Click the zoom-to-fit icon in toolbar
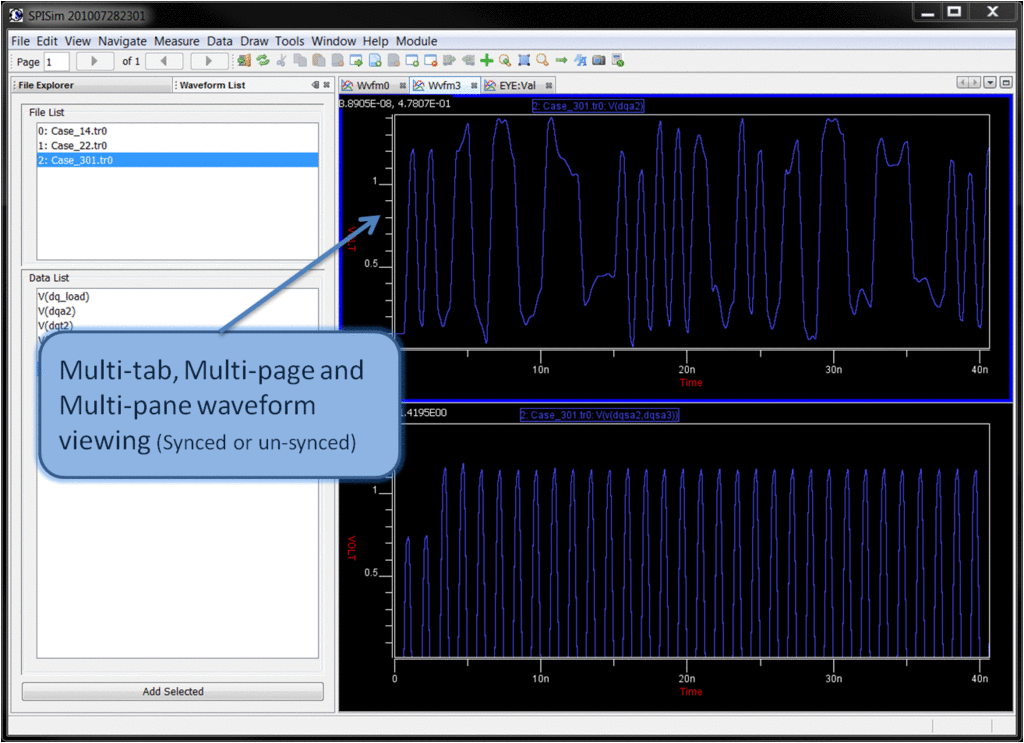Image resolution: width=1024 pixels, height=743 pixels. (524, 61)
